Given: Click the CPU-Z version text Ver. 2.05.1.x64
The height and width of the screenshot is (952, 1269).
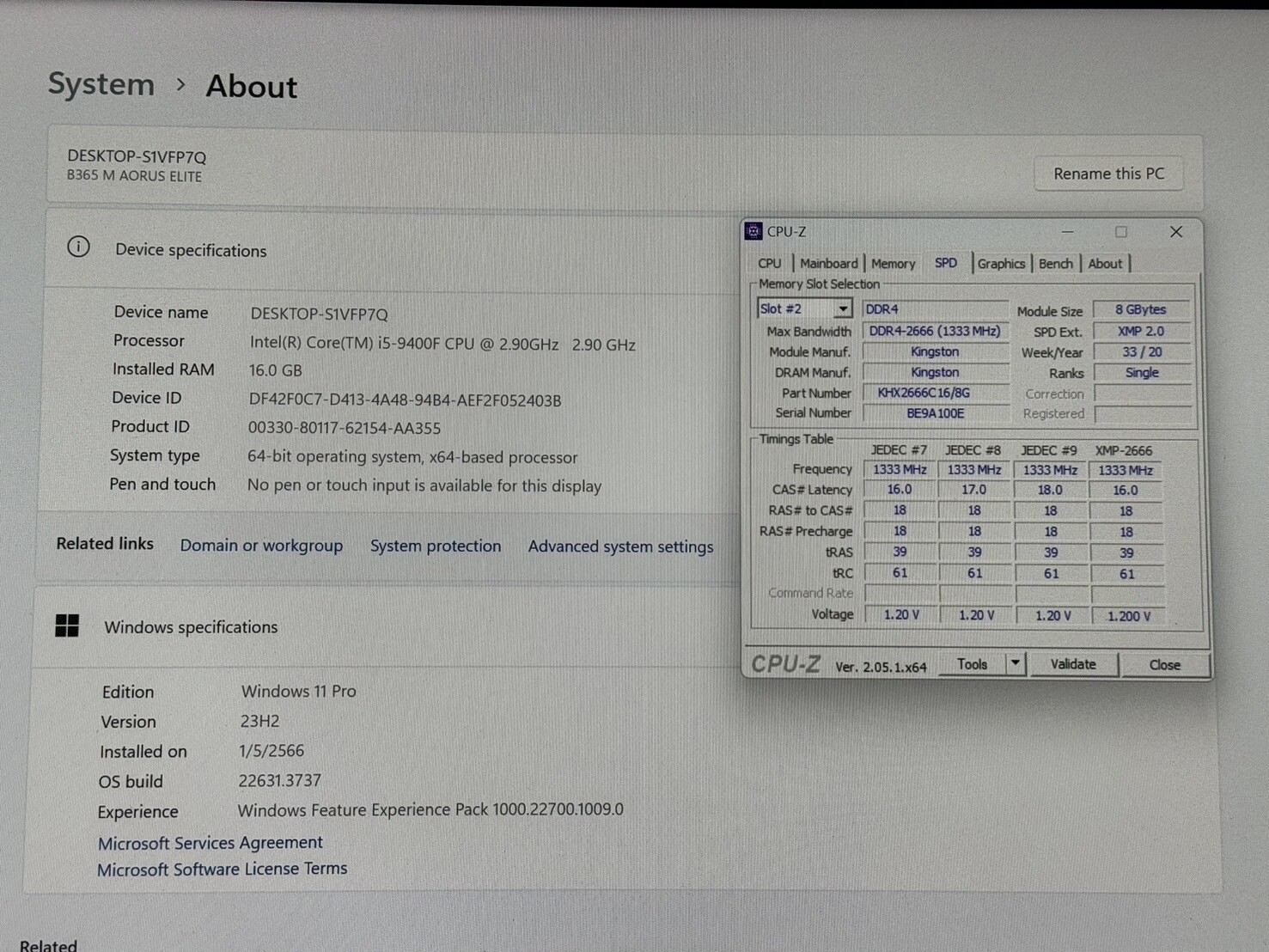Looking at the screenshot, I should pos(881,667).
